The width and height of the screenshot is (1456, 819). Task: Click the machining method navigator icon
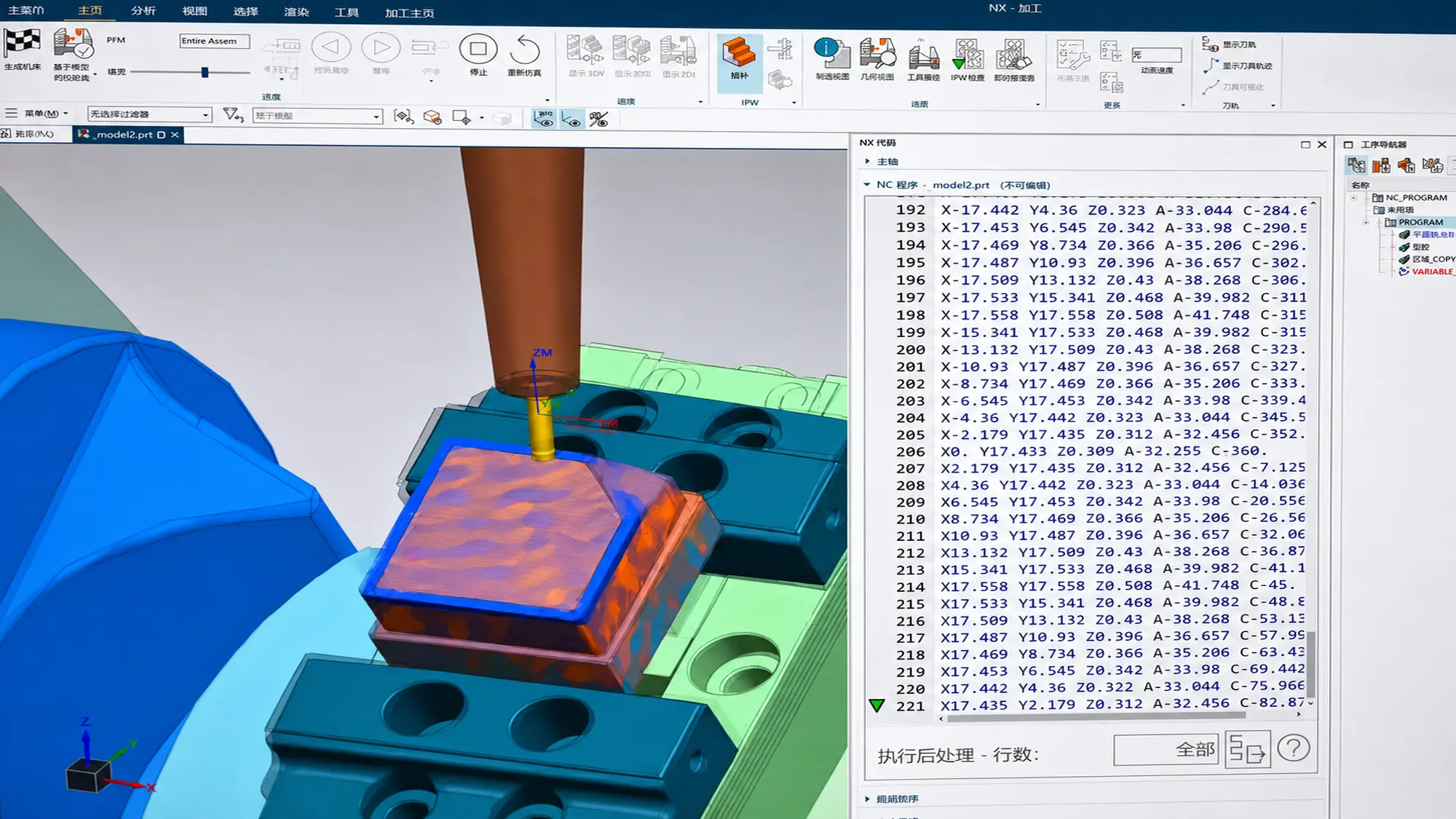coord(1433,165)
